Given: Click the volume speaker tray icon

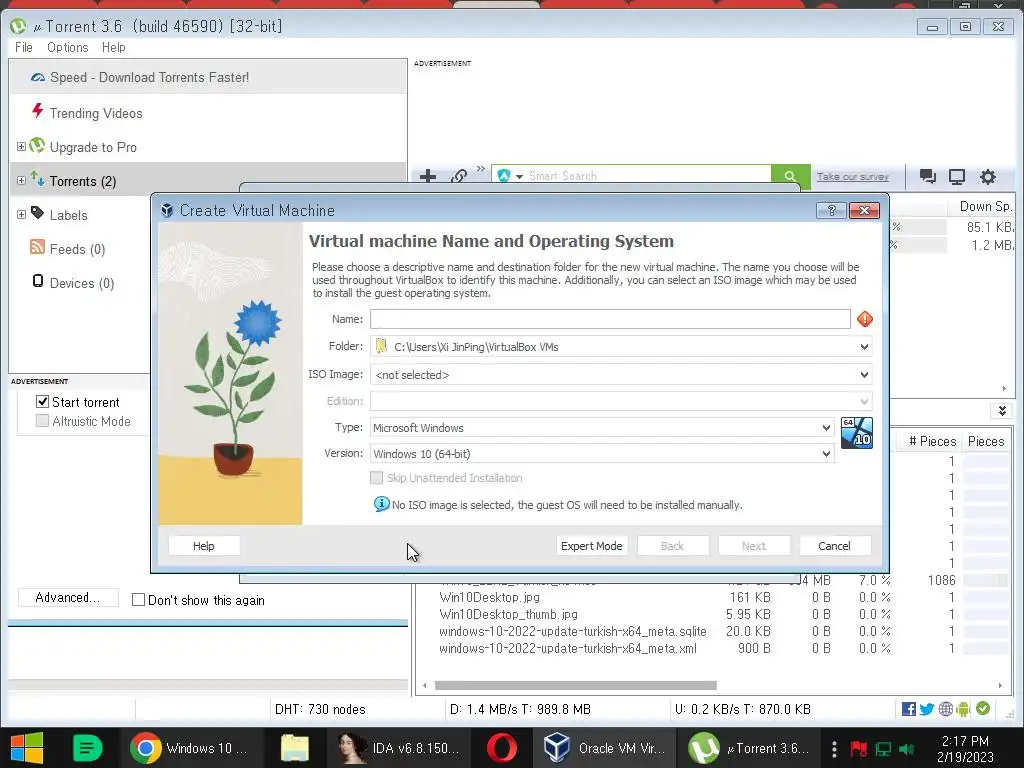Looking at the screenshot, I should click(x=906, y=748).
